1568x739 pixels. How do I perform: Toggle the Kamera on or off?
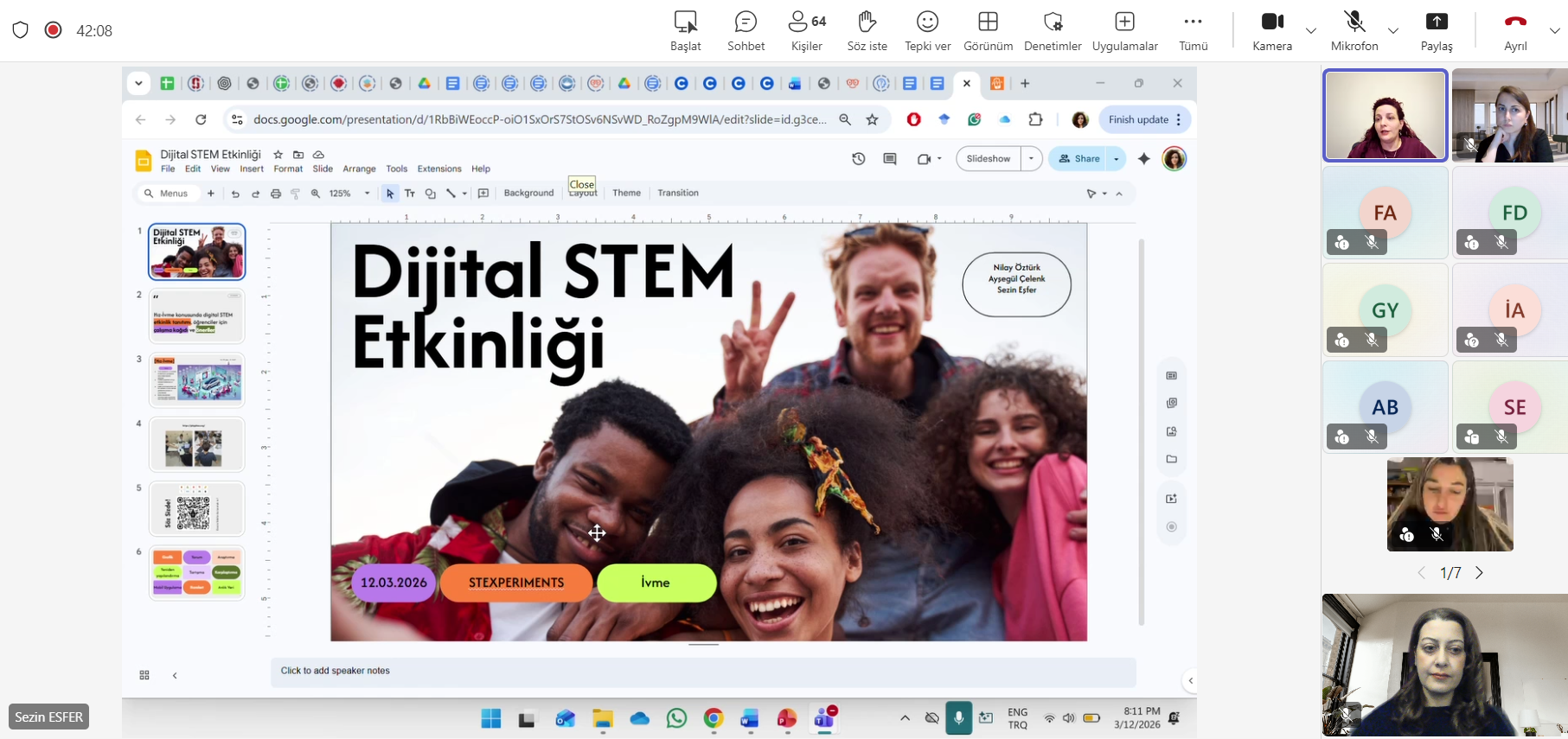1271,30
